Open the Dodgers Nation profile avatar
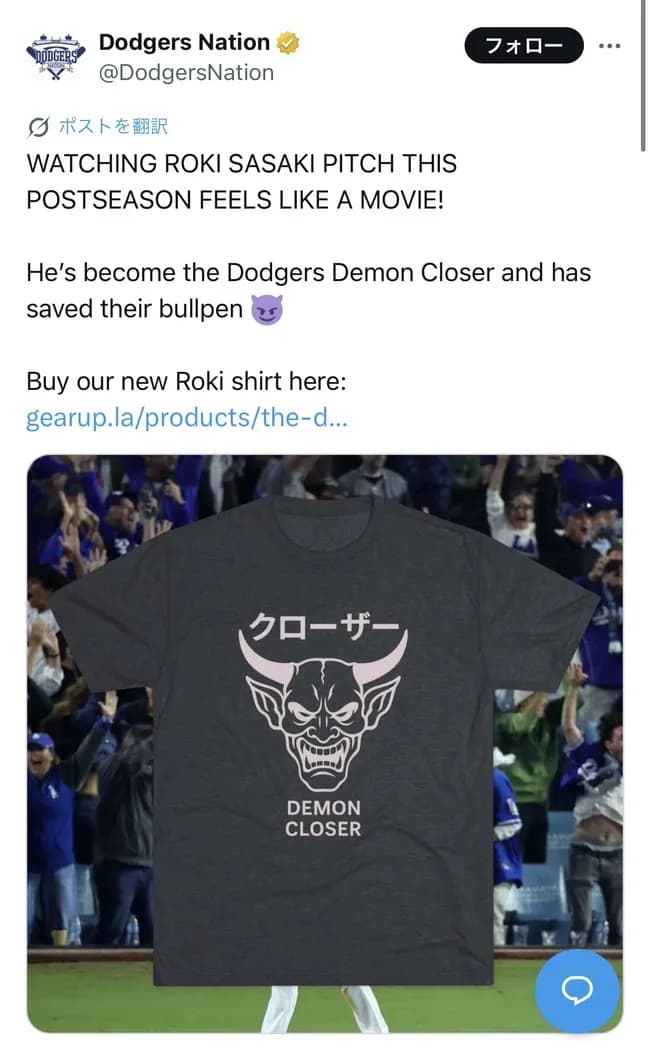Image resolution: width=650 pixels, height=1061 pixels. coord(56,57)
